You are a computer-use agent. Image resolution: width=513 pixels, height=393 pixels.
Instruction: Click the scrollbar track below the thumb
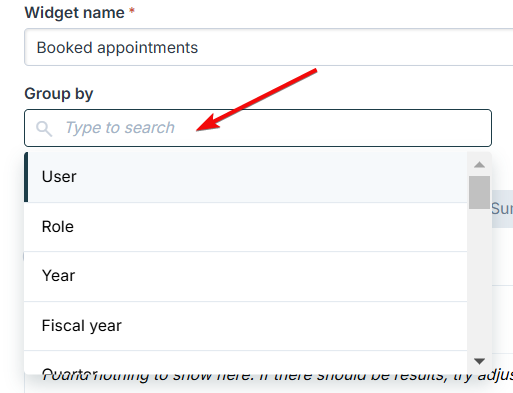[x=479, y=281]
